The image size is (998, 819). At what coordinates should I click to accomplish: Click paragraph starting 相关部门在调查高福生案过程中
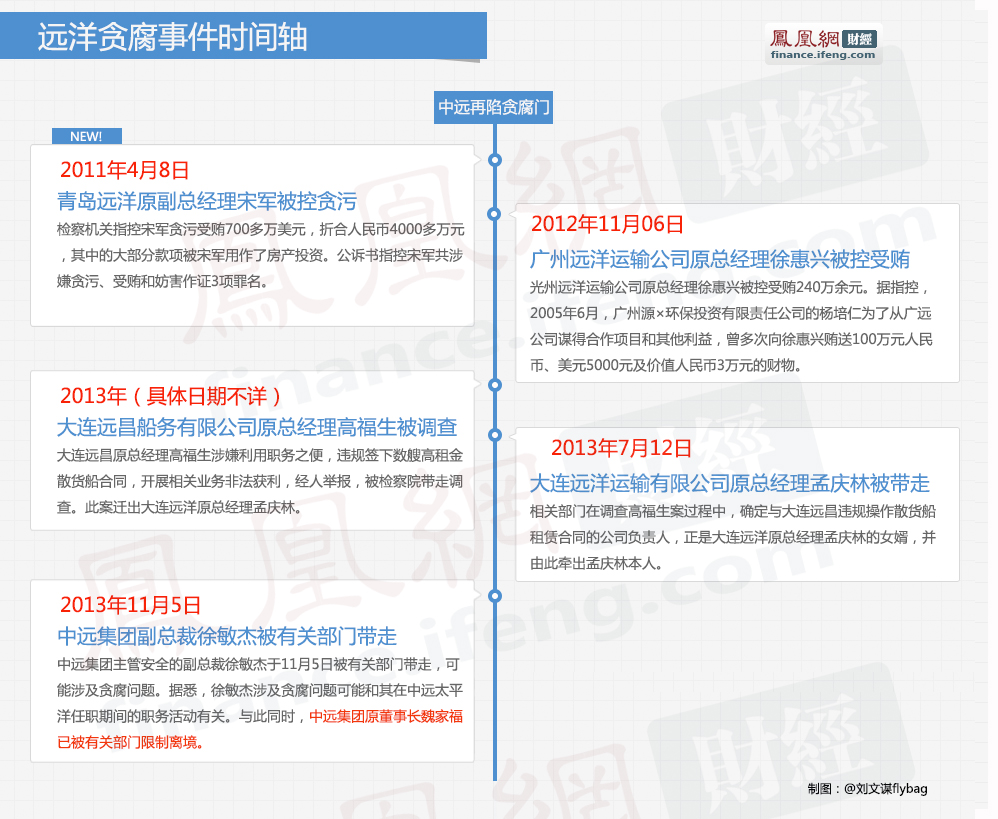click(733, 537)
